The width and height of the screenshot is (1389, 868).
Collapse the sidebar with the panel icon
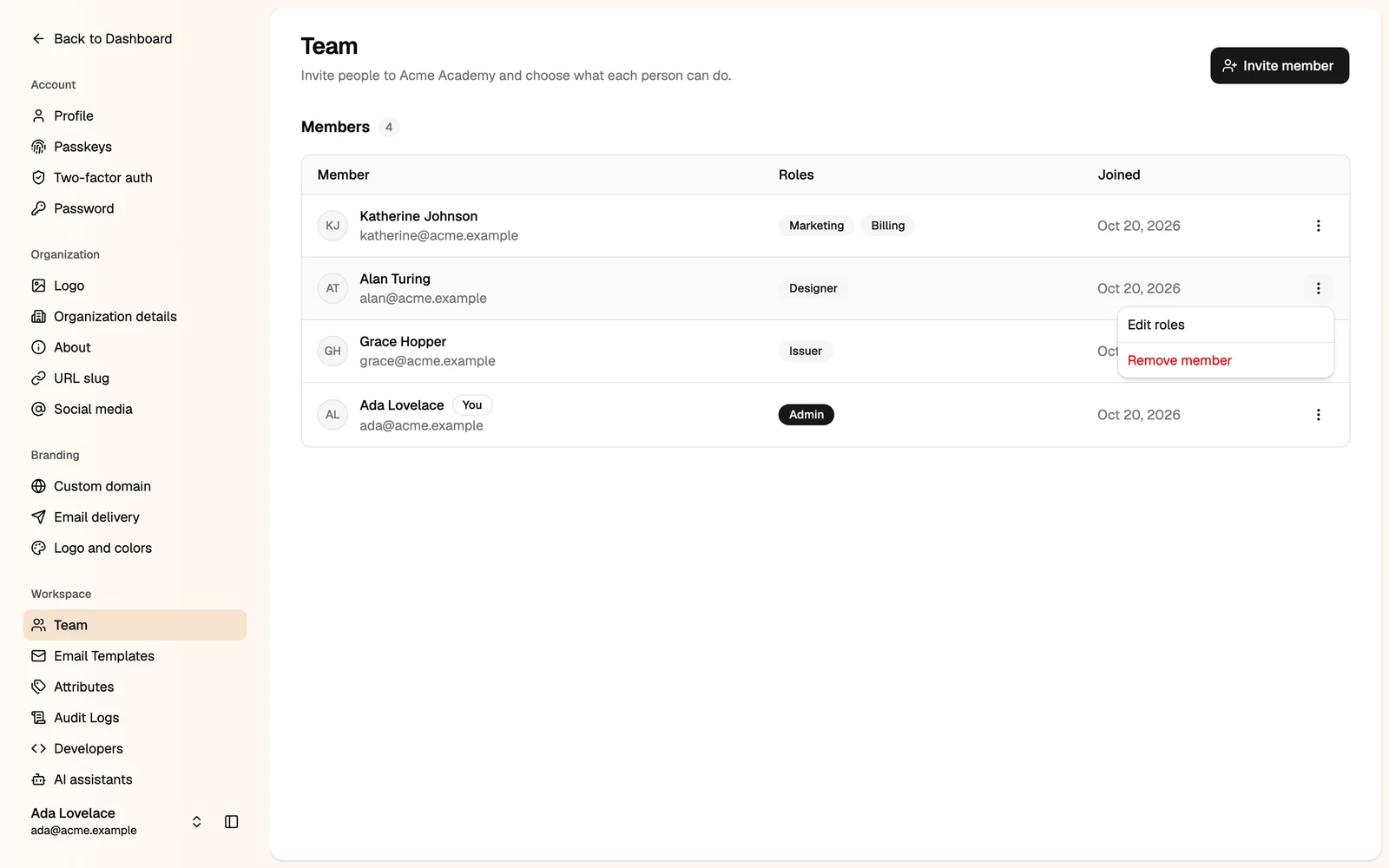click(231, 822)
